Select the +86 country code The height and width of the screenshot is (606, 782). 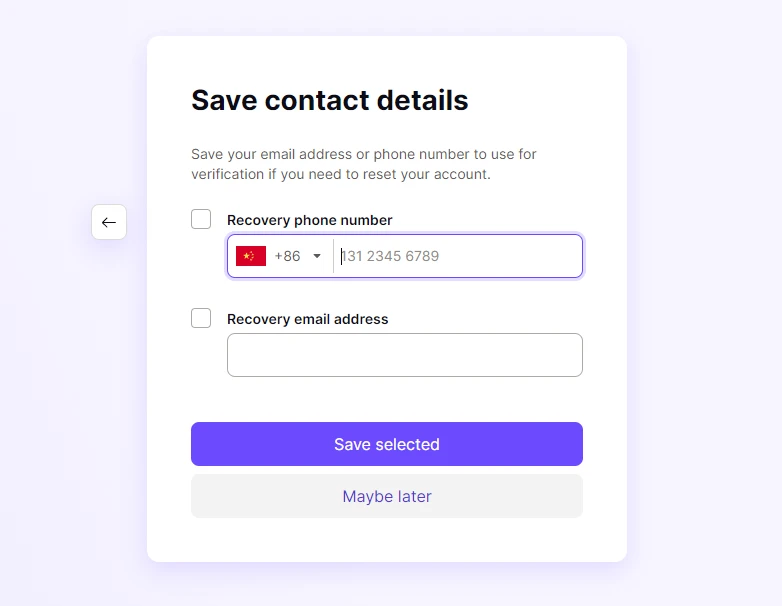point(287,256)
